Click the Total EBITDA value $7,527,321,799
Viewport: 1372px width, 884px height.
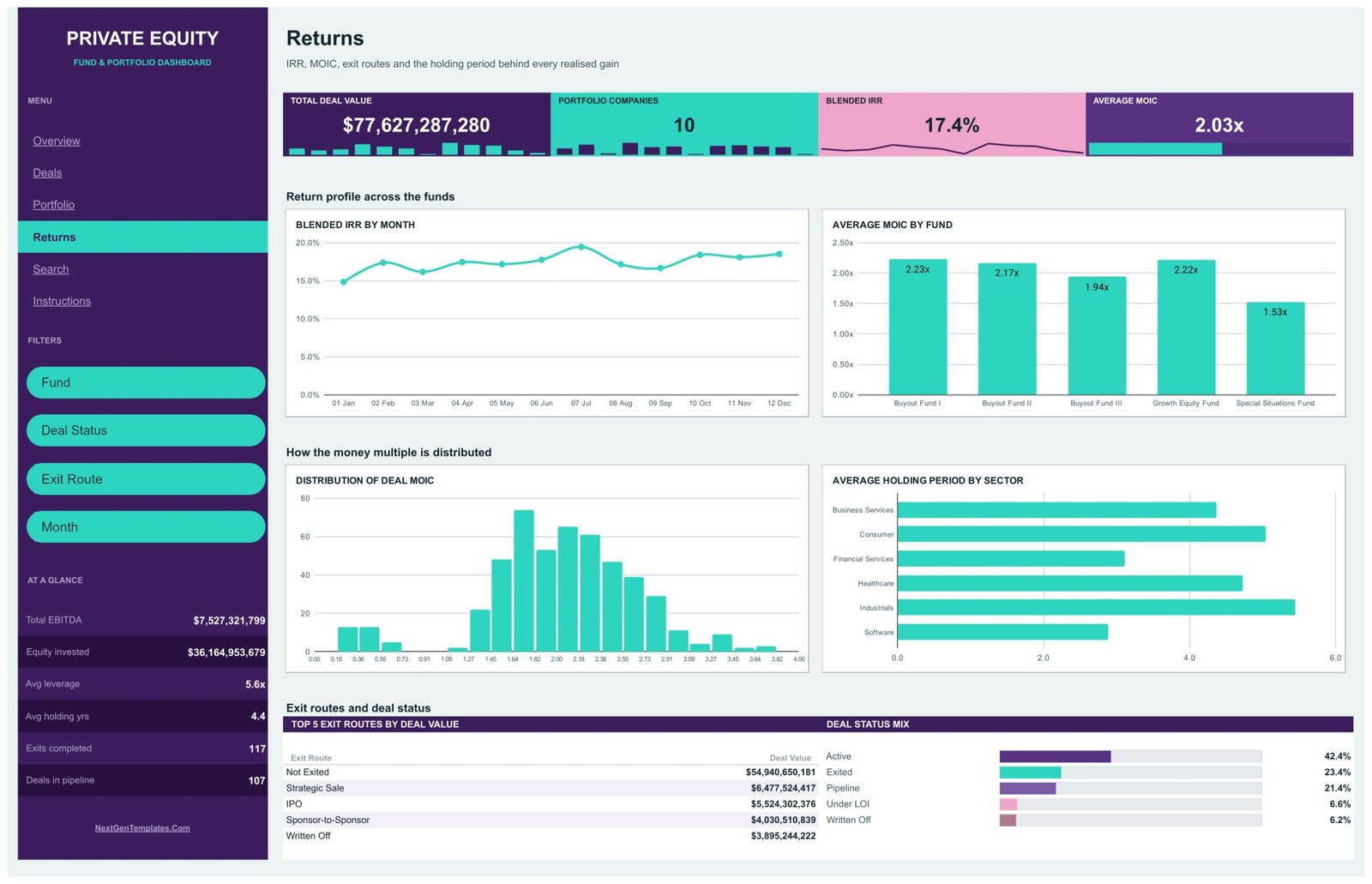tap(229, 620)
